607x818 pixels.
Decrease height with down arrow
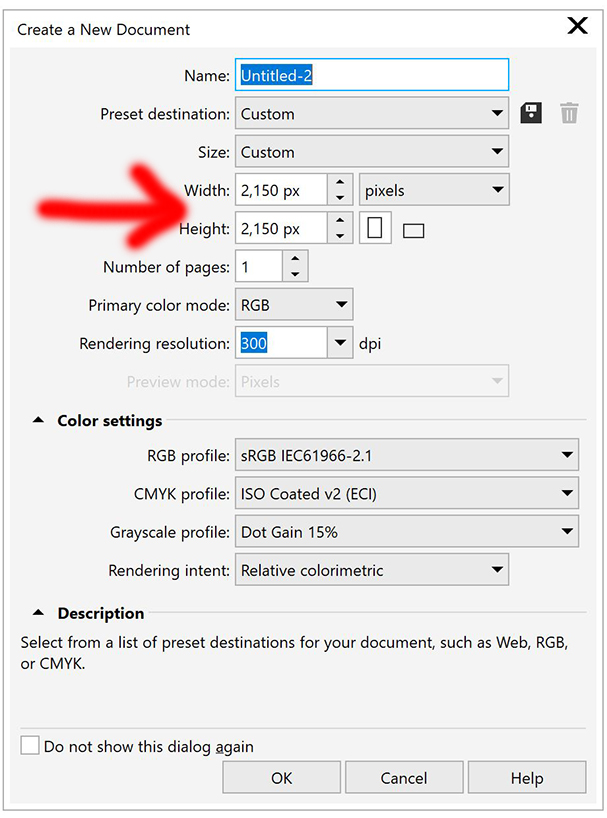pos(340,236)
